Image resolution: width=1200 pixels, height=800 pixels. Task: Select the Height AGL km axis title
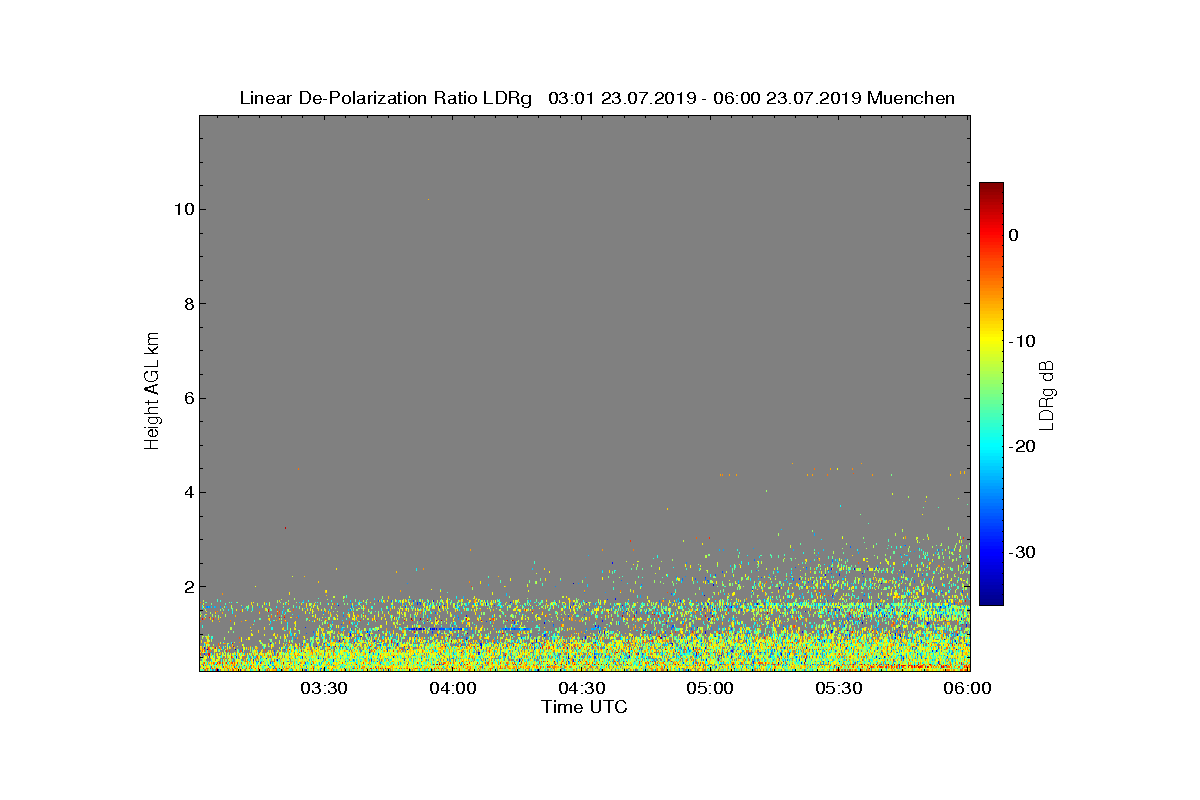(152, 392)
